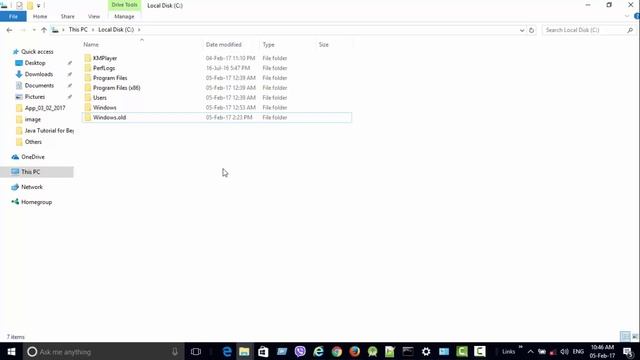Select the Program Files folder
The image size is (640, 360).
pyautogui.click(x=110, y=78)
